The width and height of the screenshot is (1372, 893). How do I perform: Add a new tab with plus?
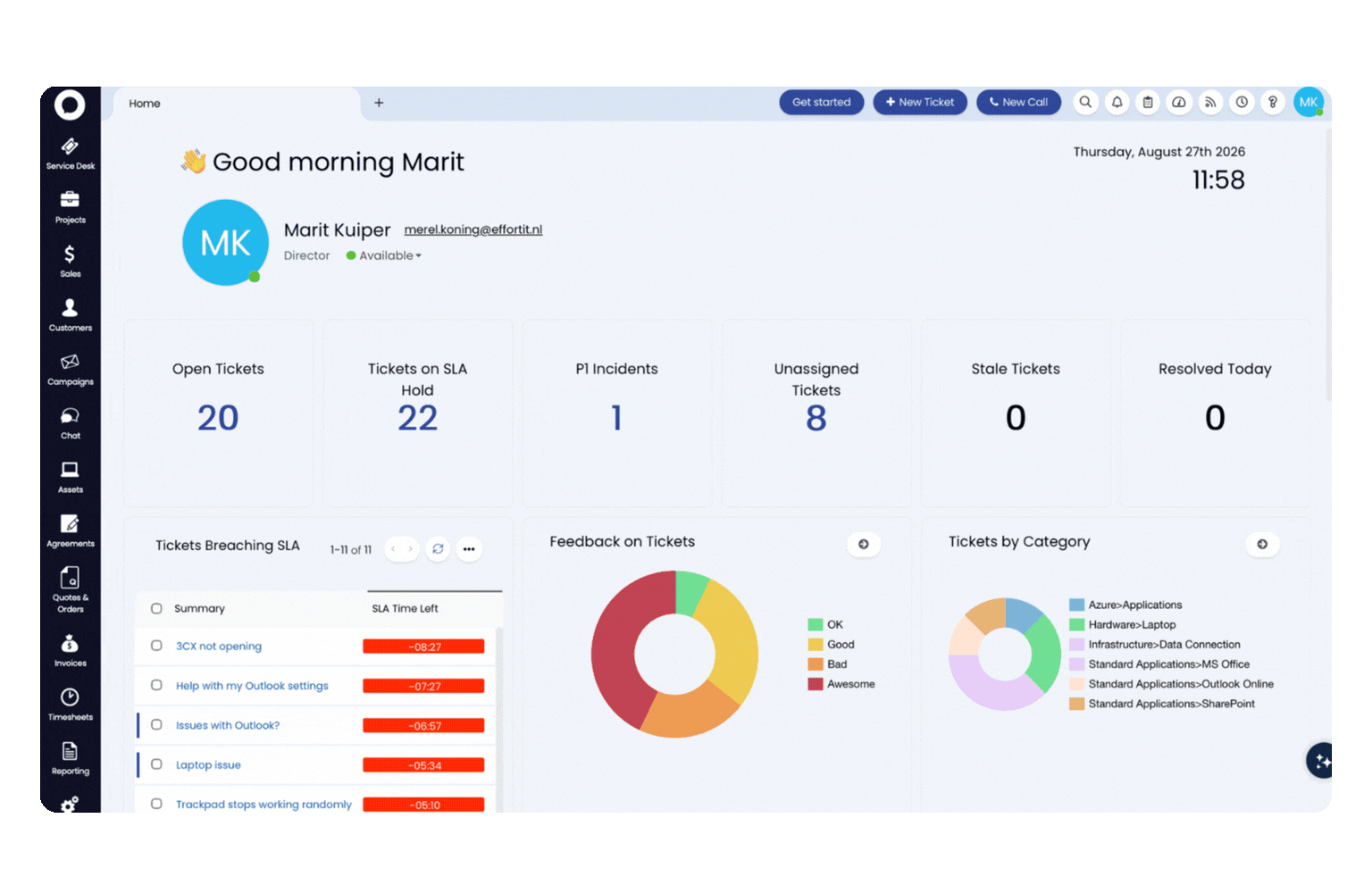379,103
